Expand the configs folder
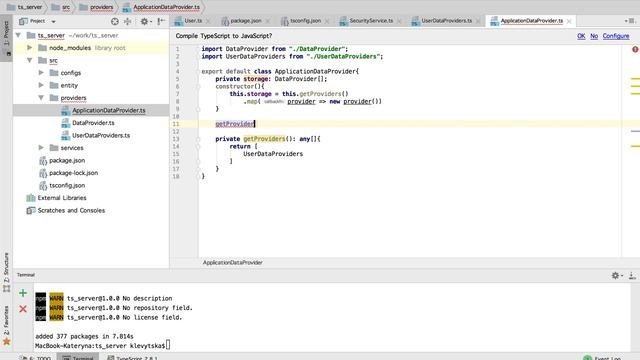 pos(41,73)
